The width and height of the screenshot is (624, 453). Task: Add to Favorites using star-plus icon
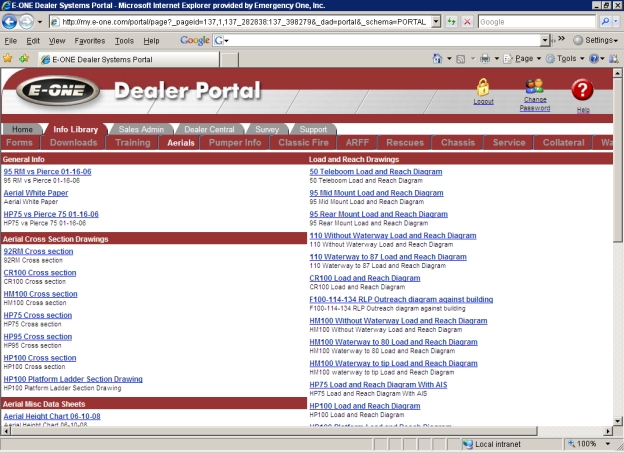pyautogui.click(x=24, y=59)
